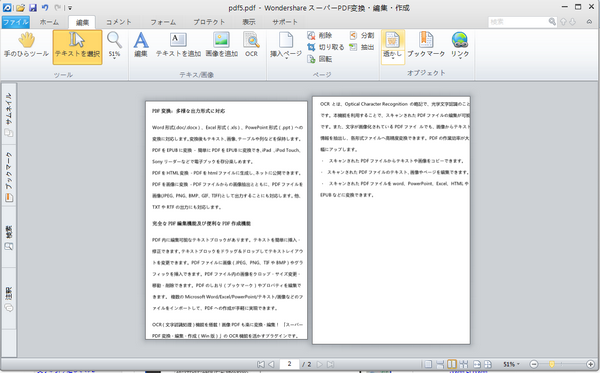Click the 抽出 extract pages button
Viewport: 600px width, 373px height.
coord(362,47)
